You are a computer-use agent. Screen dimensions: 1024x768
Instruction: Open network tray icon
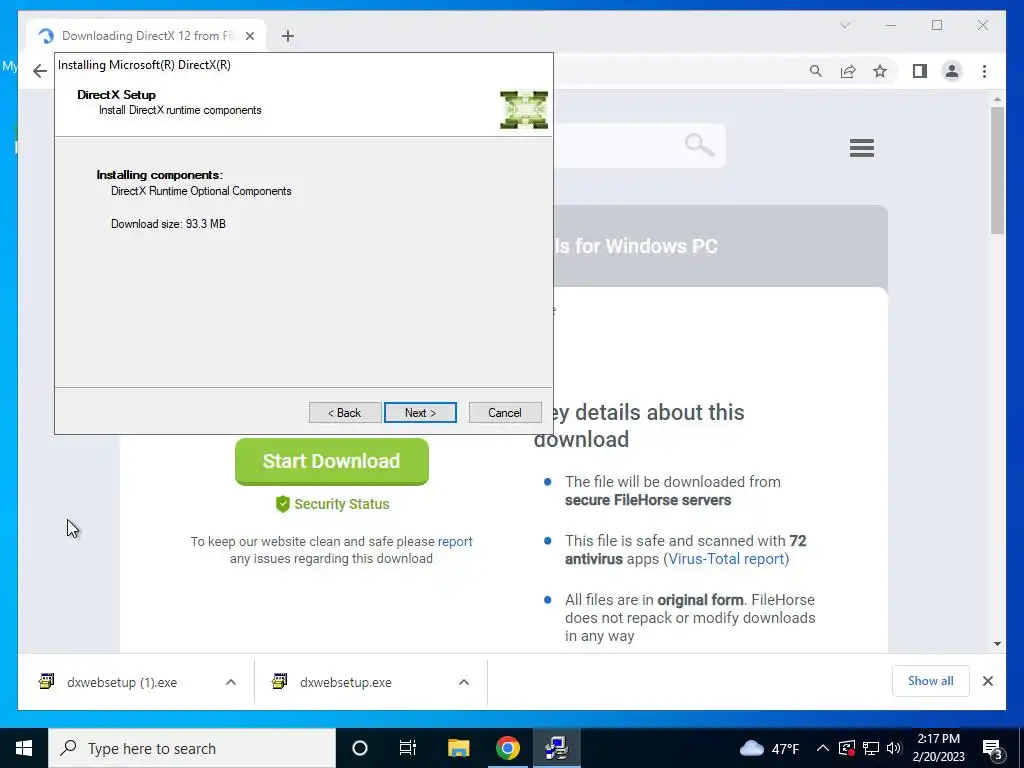point(871,748)
